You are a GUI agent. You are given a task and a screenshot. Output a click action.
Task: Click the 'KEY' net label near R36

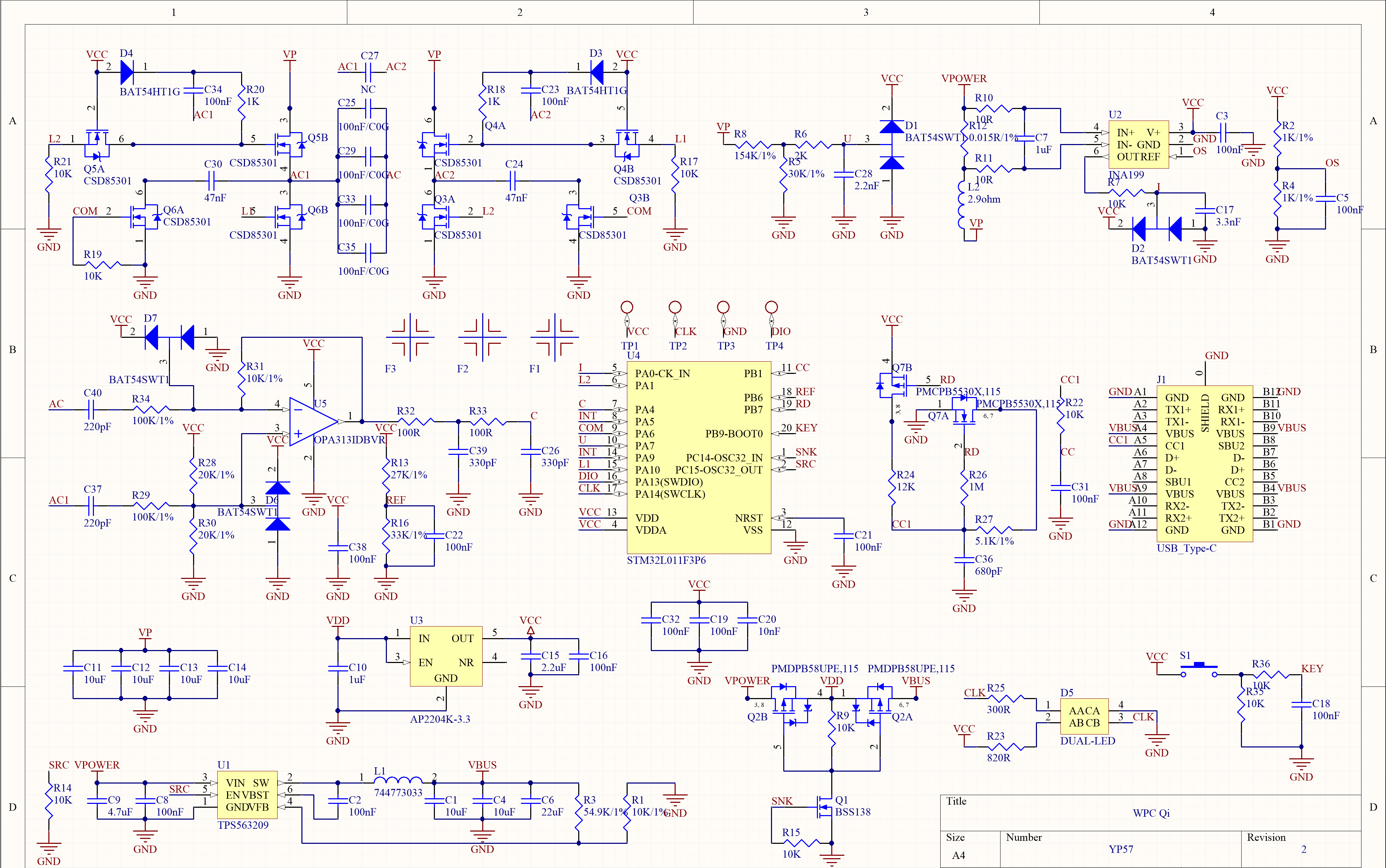pyautogui.click(x=1312, y=669)
